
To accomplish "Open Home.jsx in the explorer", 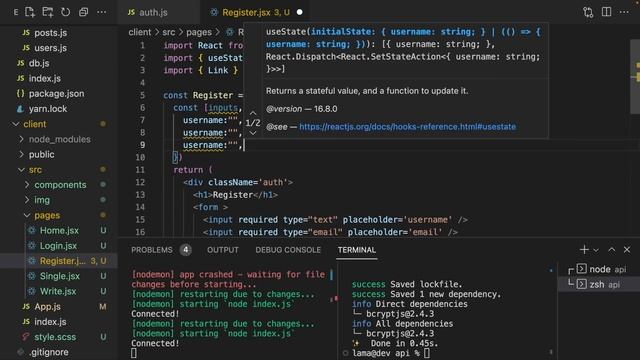I will click(59, 230).
